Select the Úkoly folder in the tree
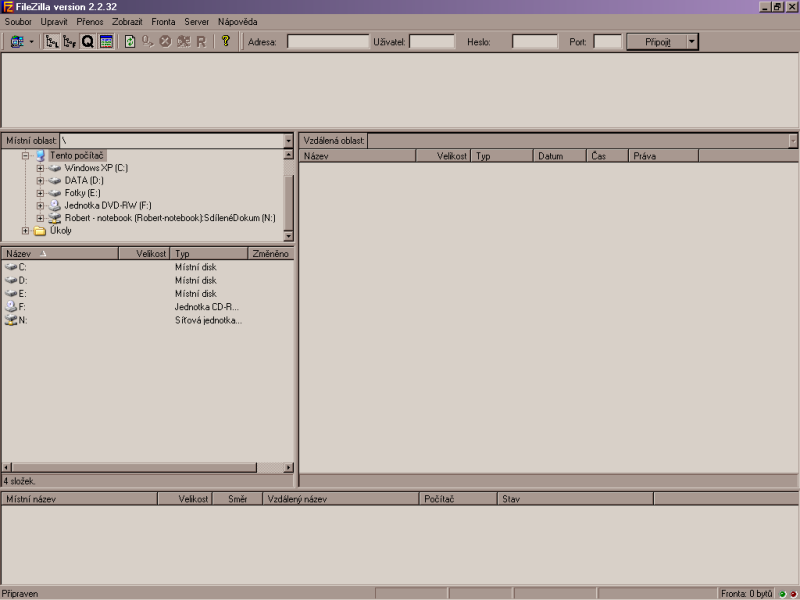This screenshot has height=600, width=800. click(x=60, y=231)
